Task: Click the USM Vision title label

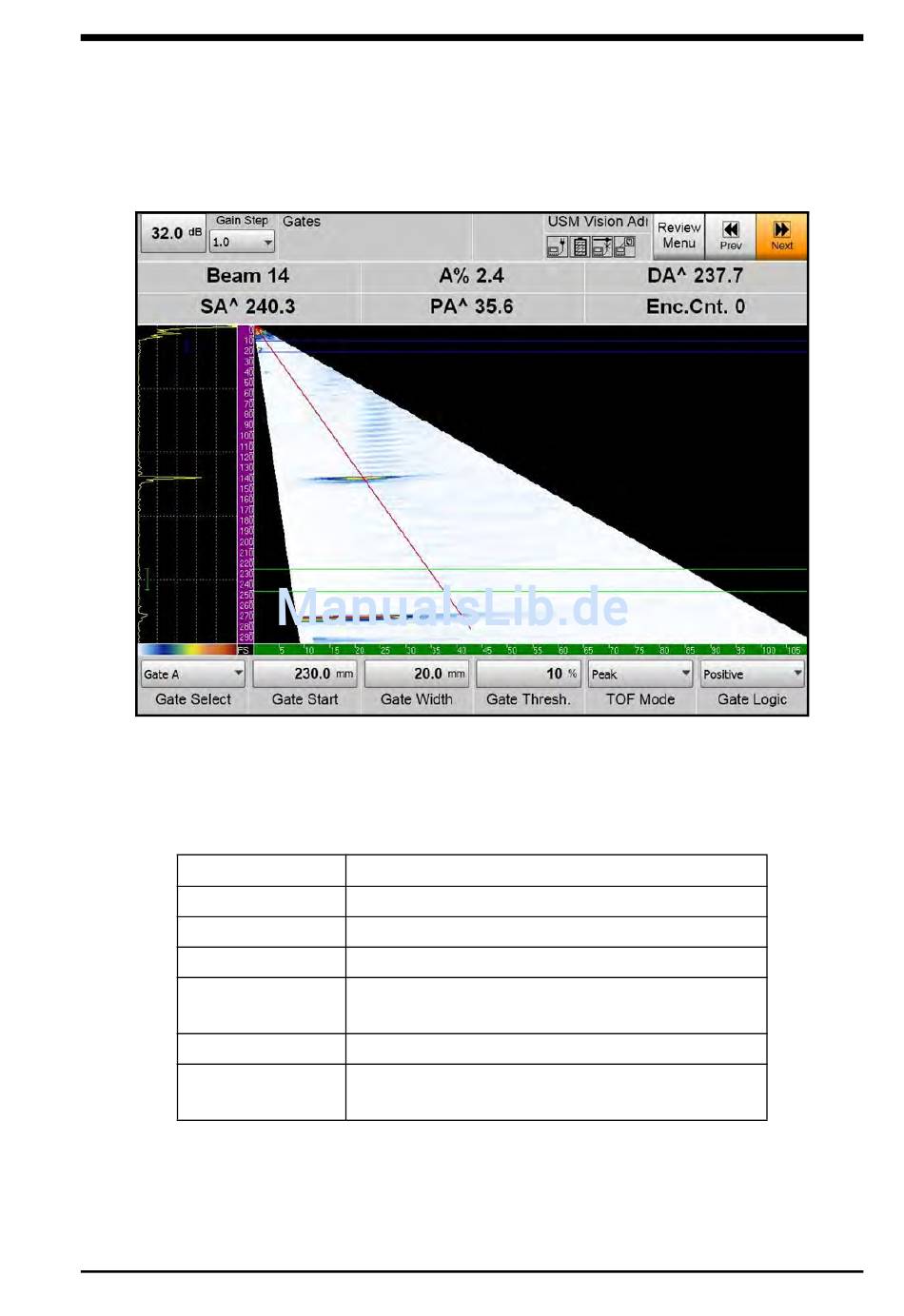Action: (598, 222)
